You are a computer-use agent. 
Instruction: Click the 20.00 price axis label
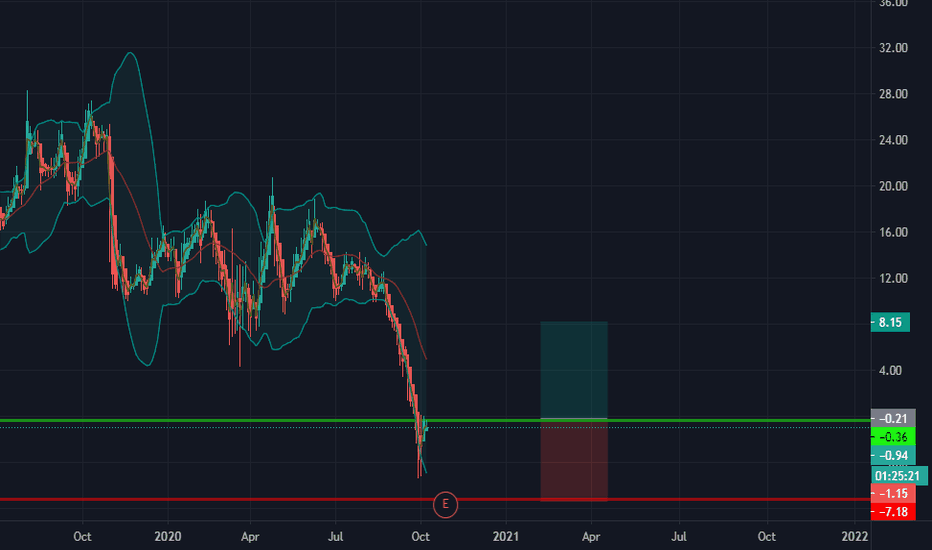click(x=893, y=186)
